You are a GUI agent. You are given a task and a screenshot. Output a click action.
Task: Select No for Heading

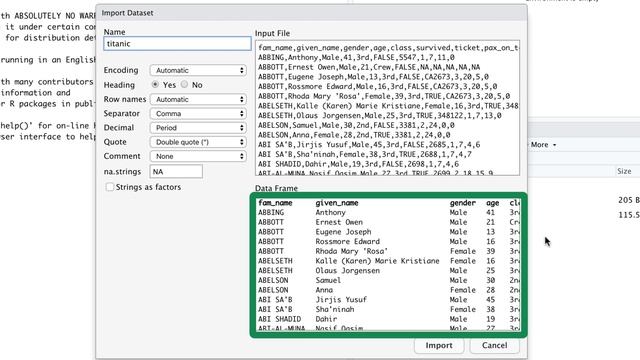[x=184, y=84]
